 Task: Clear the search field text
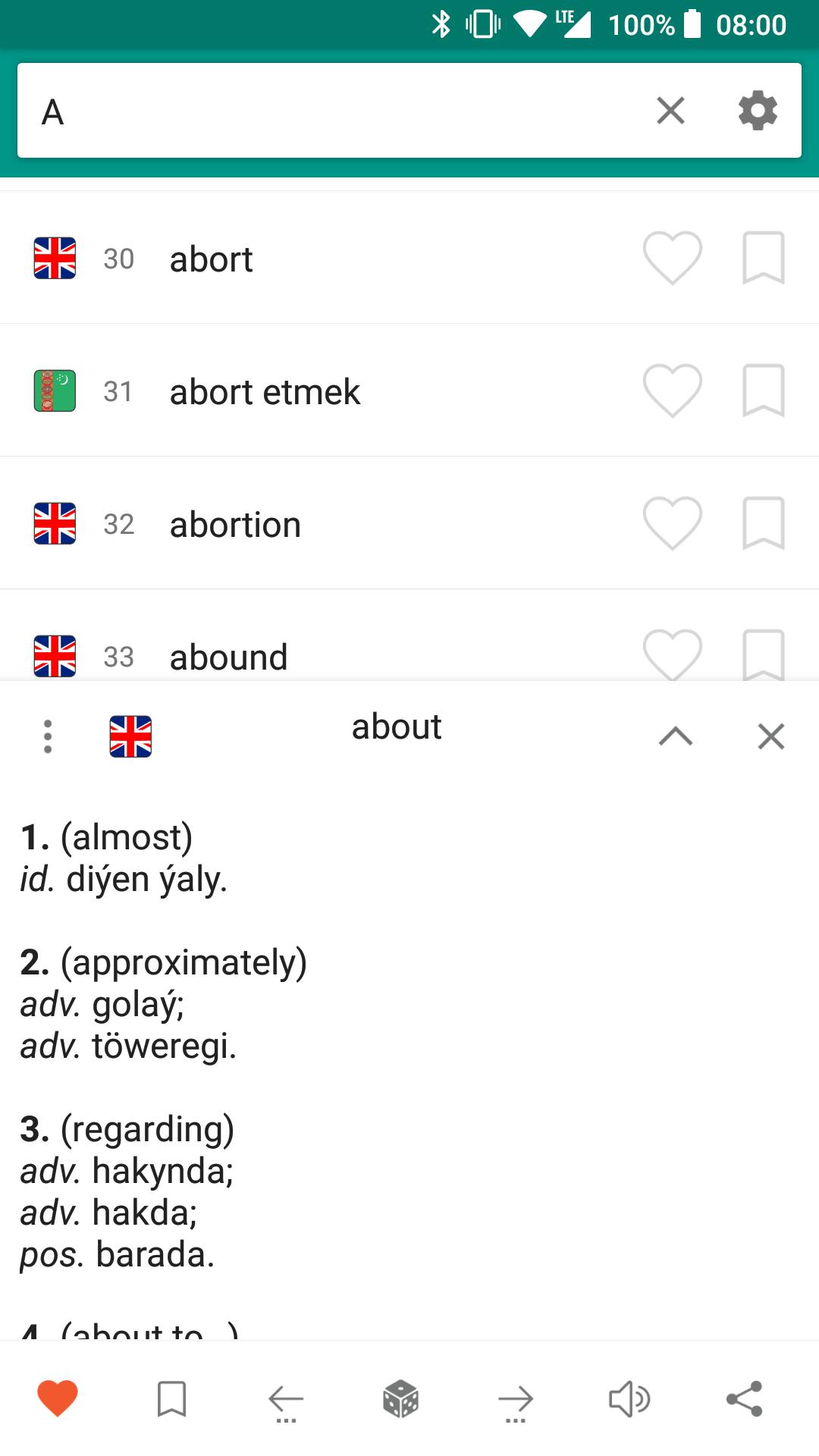click(x=670, y=111)
